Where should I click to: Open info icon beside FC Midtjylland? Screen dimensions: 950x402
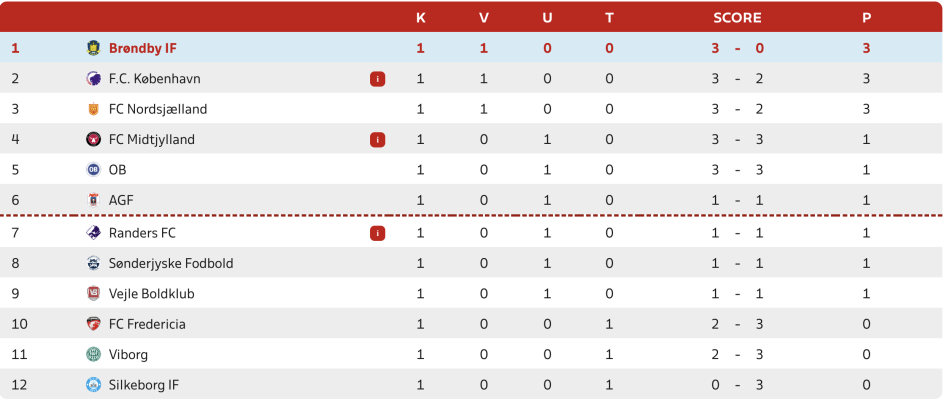pyautogui.click(x=377, y=140)
